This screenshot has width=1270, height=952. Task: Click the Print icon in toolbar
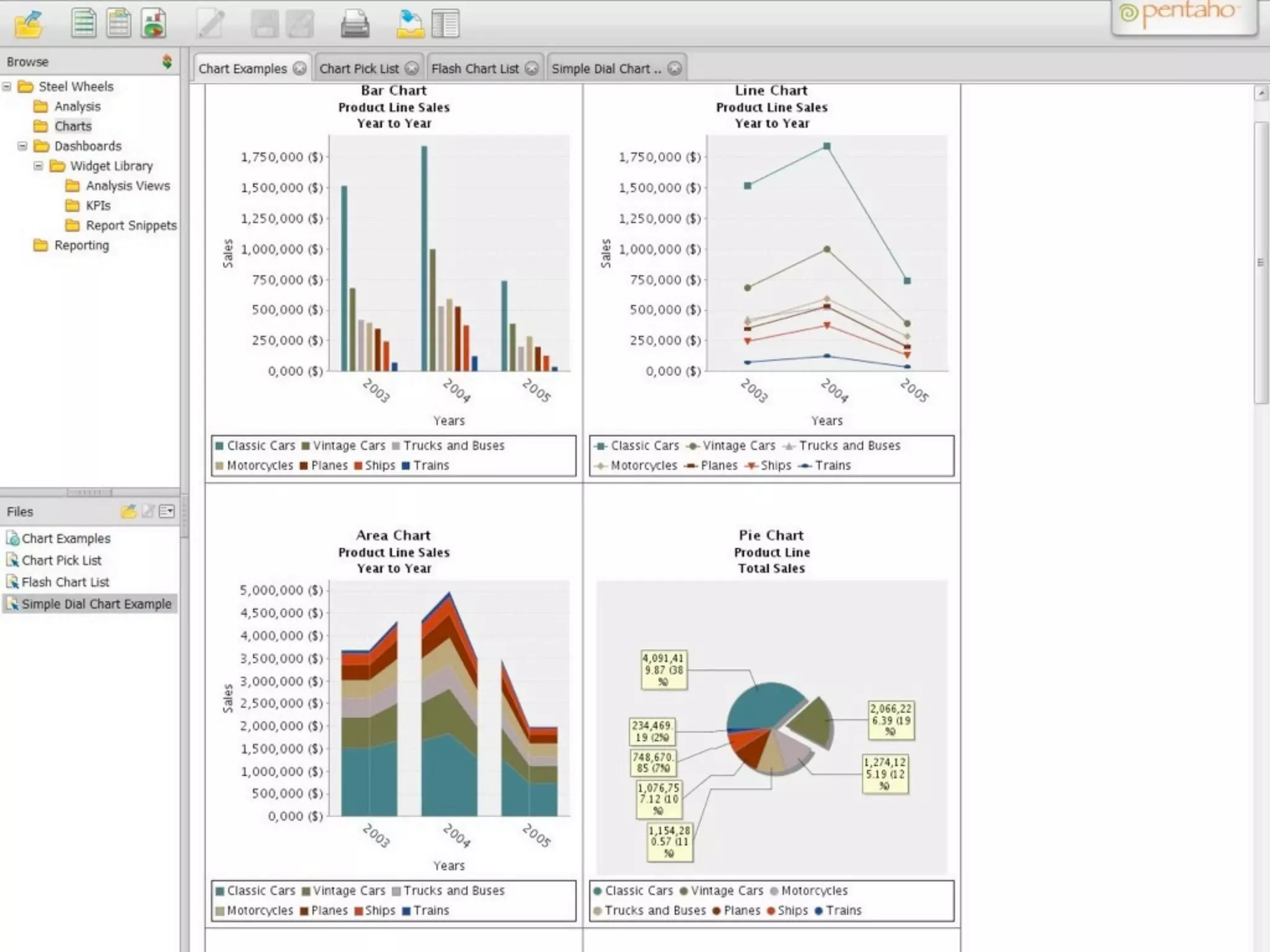[355, 24]
